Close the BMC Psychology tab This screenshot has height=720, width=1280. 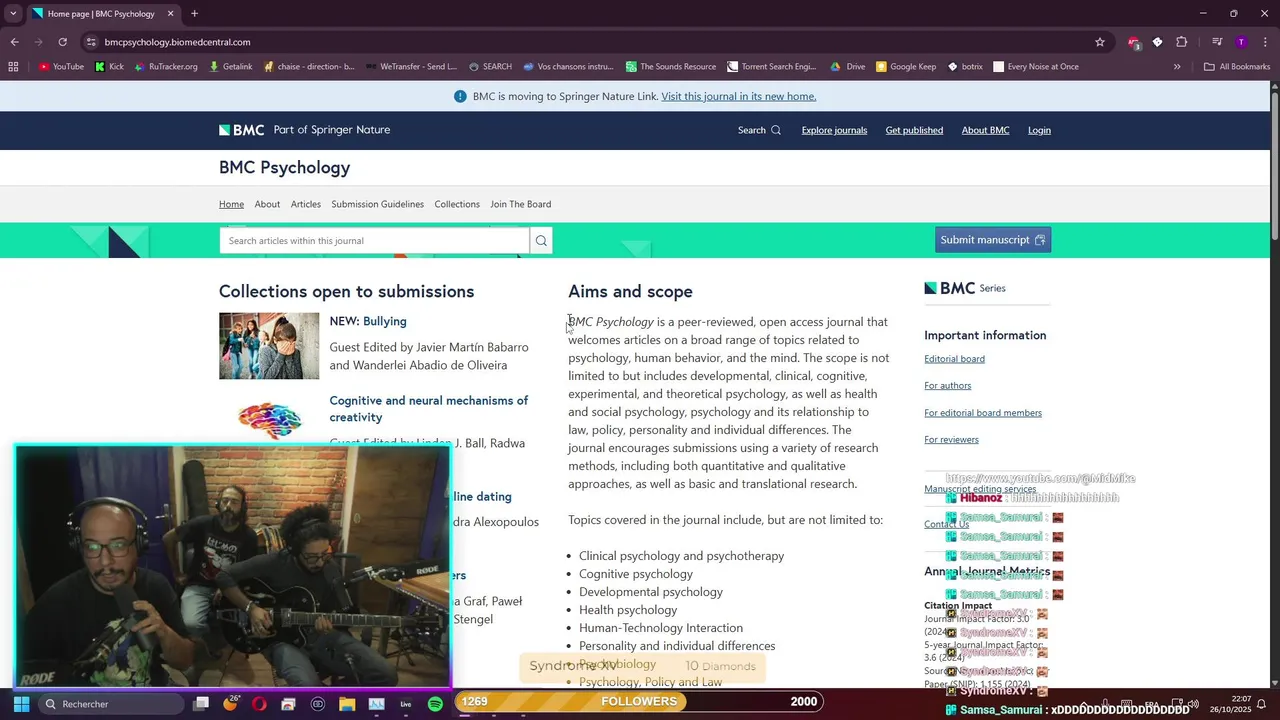click(x=170, y=14)
